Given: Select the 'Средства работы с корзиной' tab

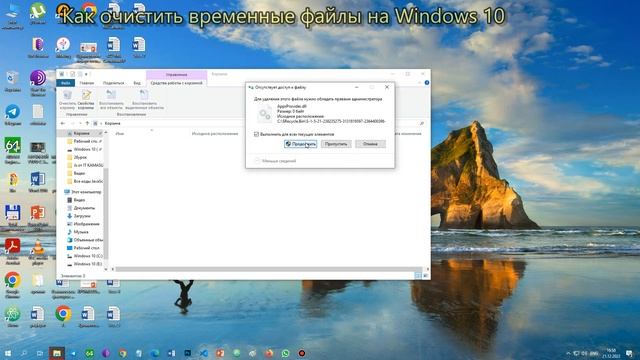Looking at the screenshot, I should click(176, 83).
